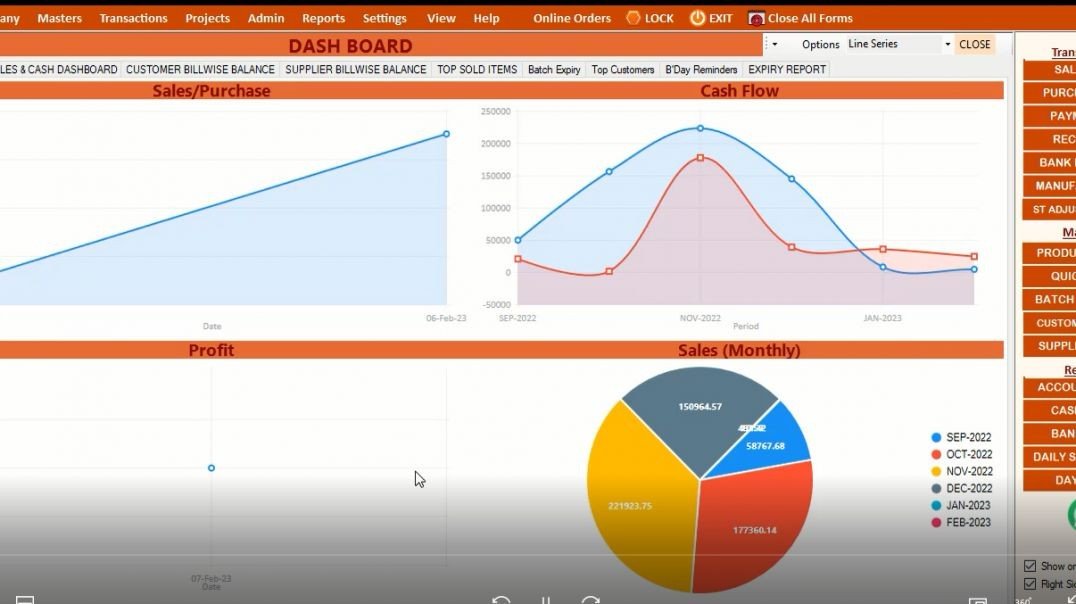Toggle the 'Right Si' checkbox at bottom right

1032,582
